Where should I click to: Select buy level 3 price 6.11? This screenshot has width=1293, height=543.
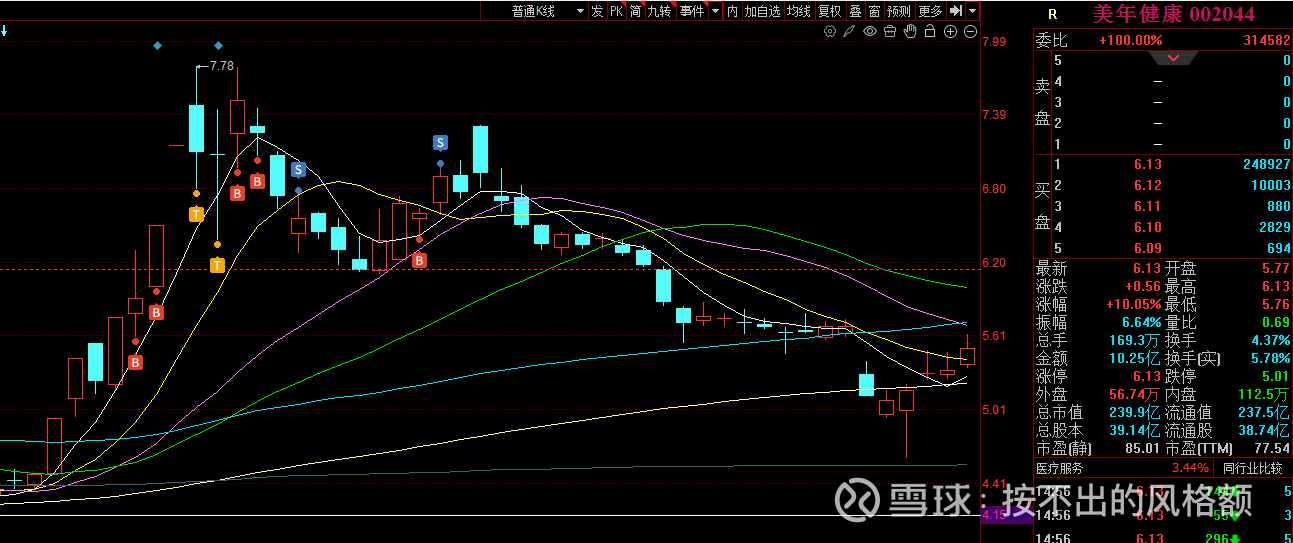[1147, 206]
